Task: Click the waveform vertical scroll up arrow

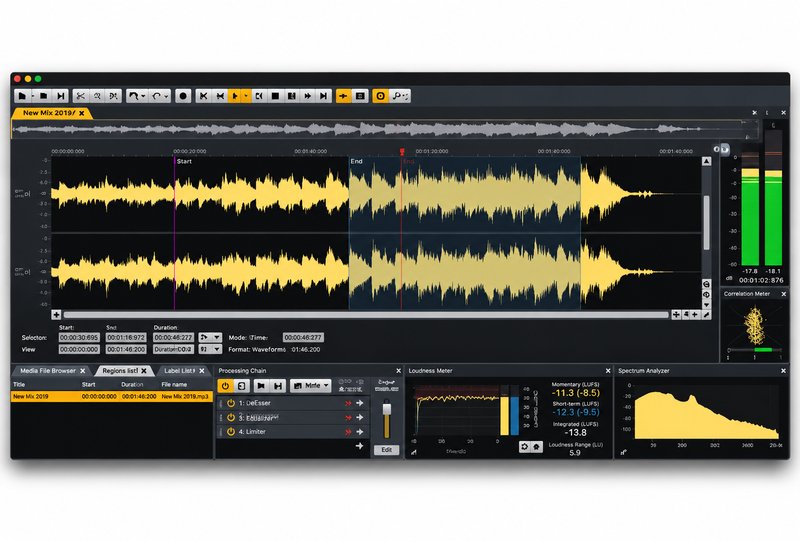Action: 707,161
